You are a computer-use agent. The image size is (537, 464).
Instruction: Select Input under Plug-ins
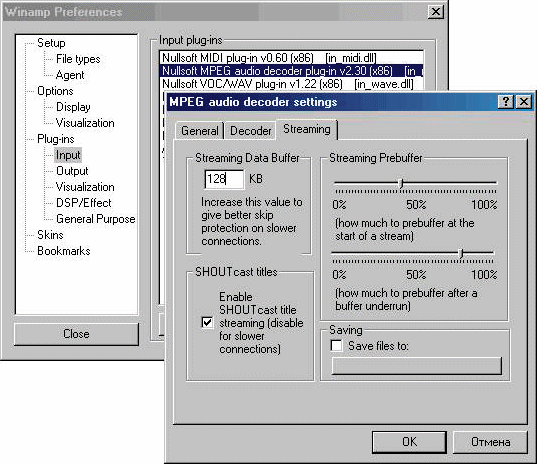[x=68, y=155]
